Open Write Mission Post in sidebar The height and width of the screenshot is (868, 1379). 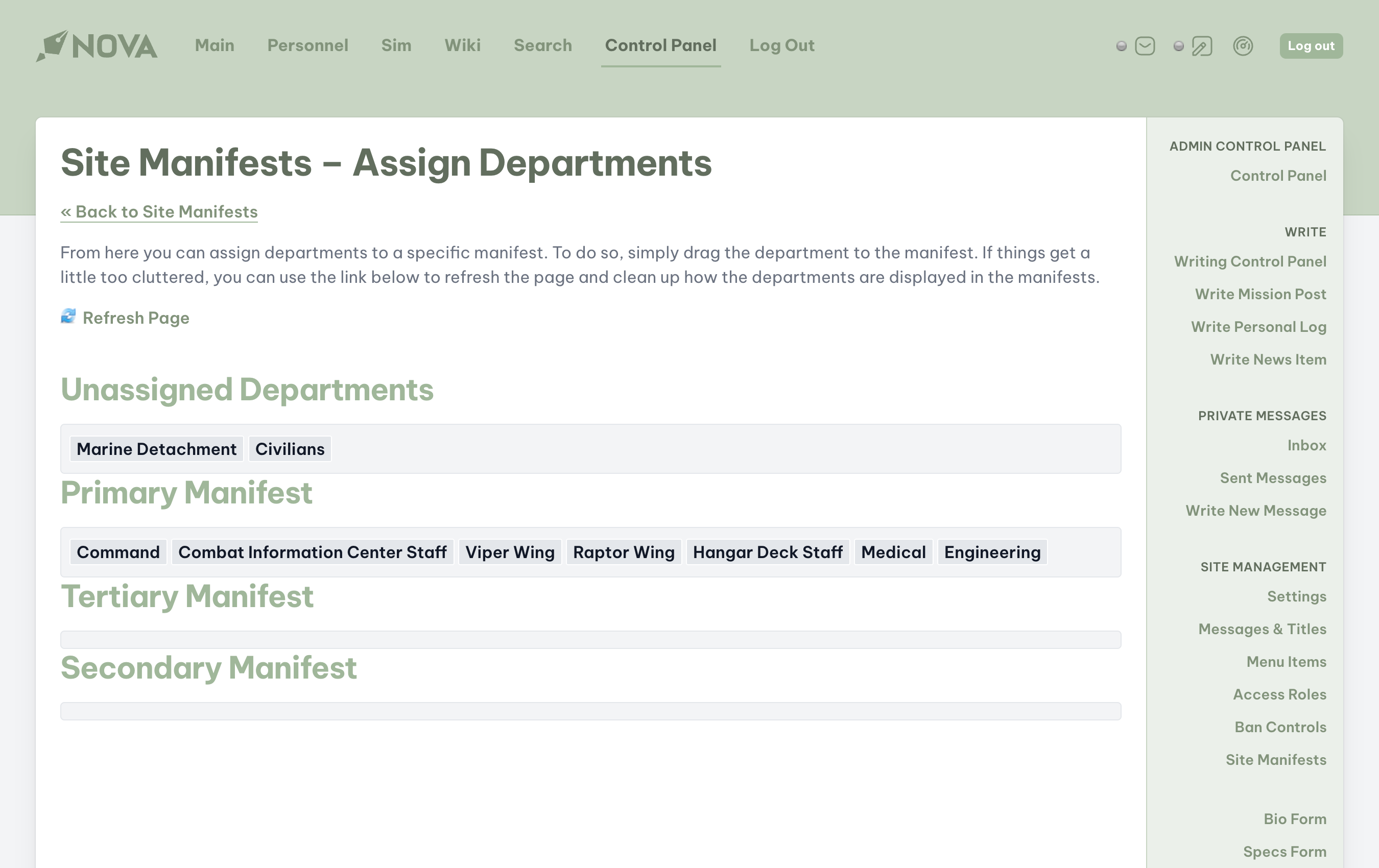(1260, 294)
